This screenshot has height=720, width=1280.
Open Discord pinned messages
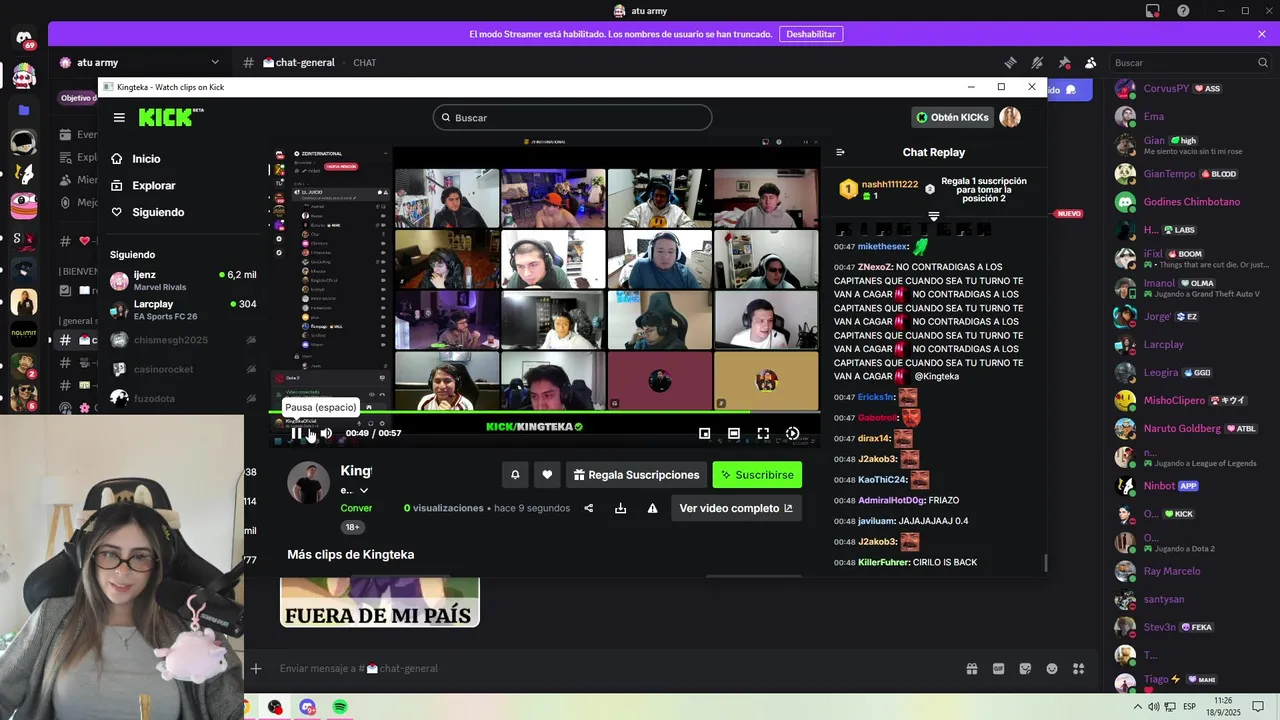coord(1064,63)
